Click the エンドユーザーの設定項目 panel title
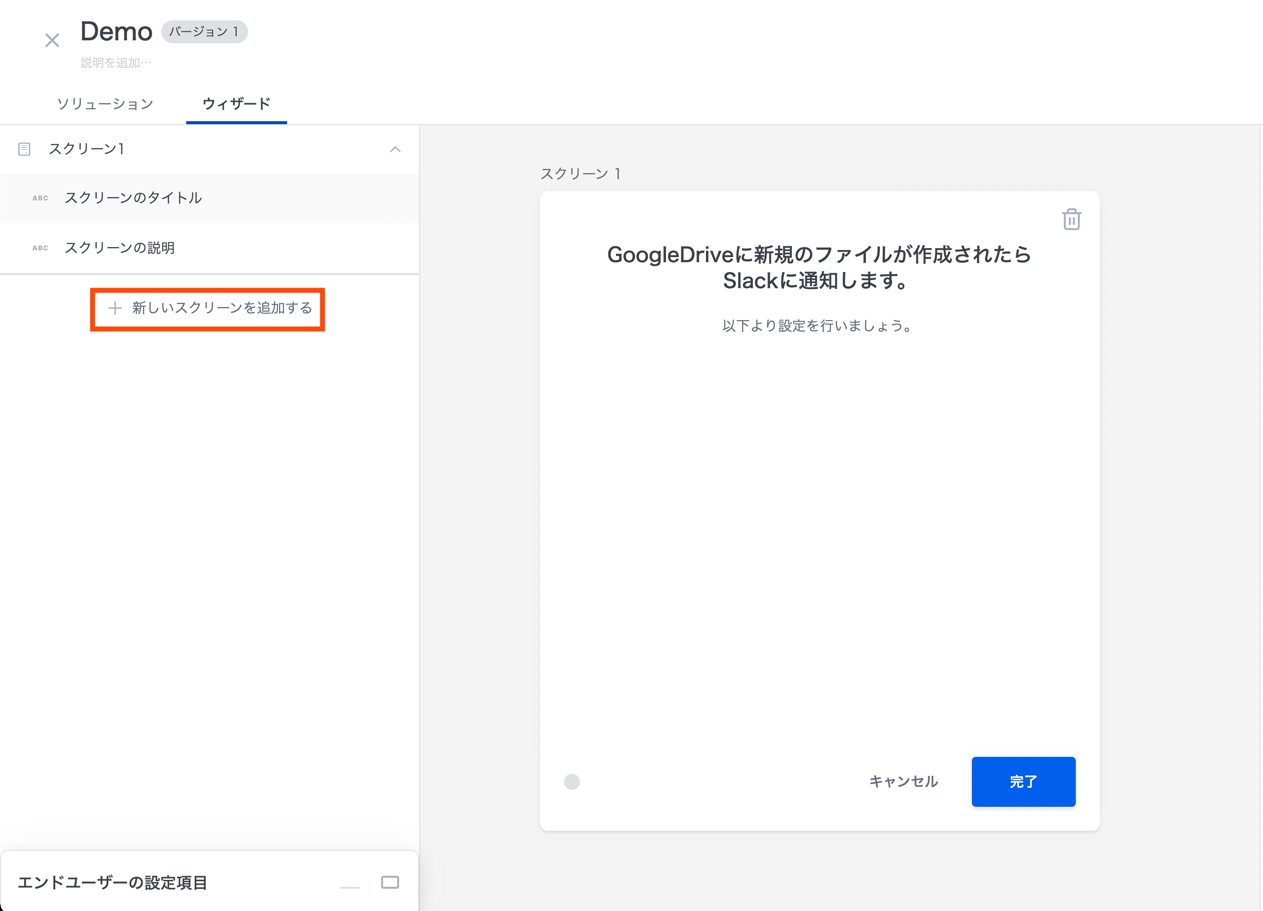This screenshot has width=1263, height=911. tap(113, 883)
